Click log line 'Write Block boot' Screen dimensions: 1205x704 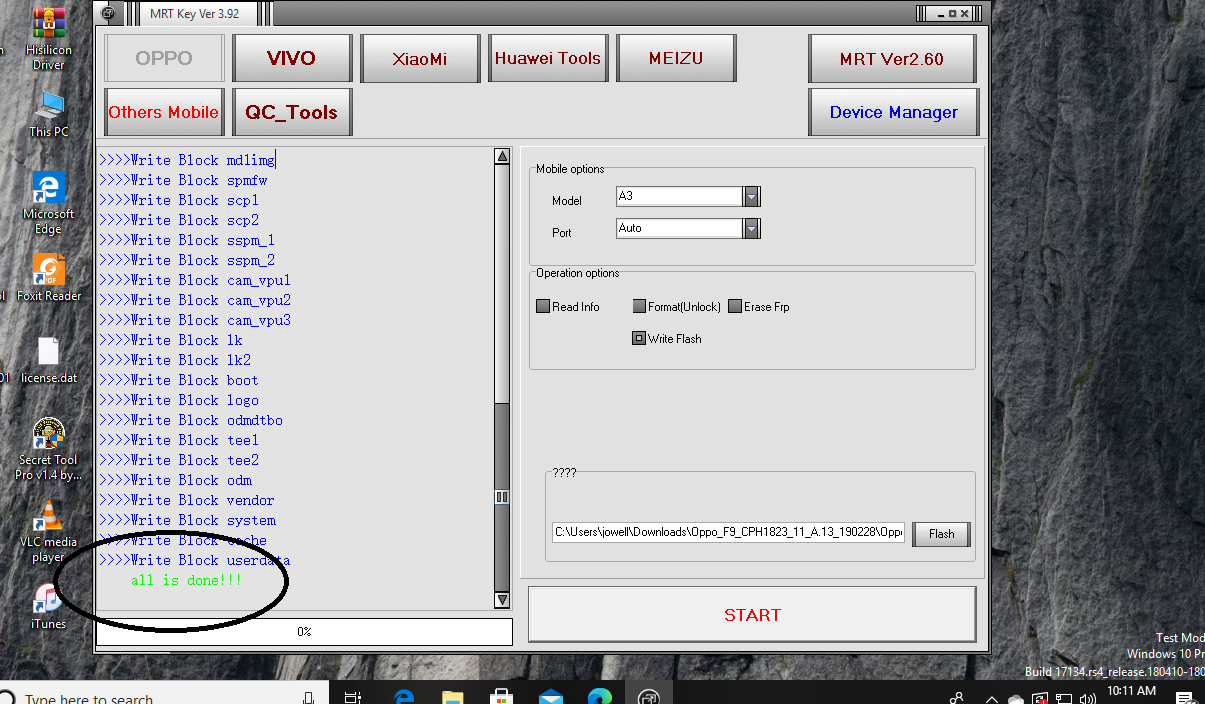179,380
